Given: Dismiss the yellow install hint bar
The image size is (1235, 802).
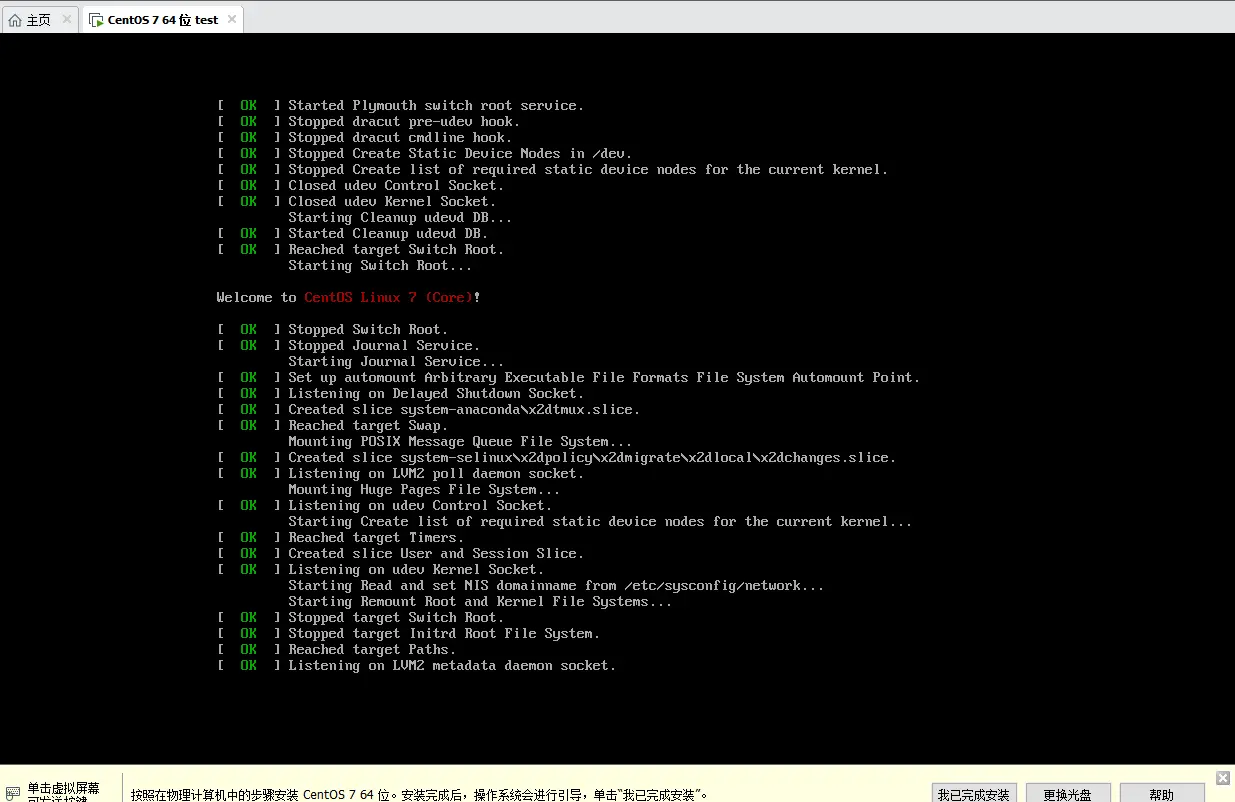Looking at the screenshot, I should point(1222,778).
